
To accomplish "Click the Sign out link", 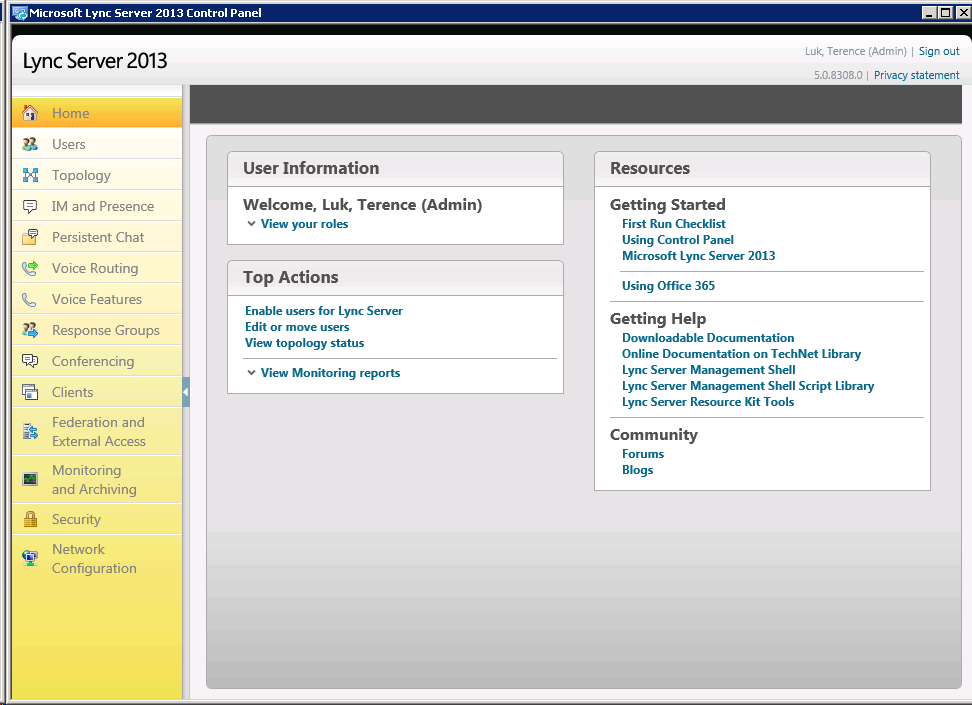I will 938,51.
